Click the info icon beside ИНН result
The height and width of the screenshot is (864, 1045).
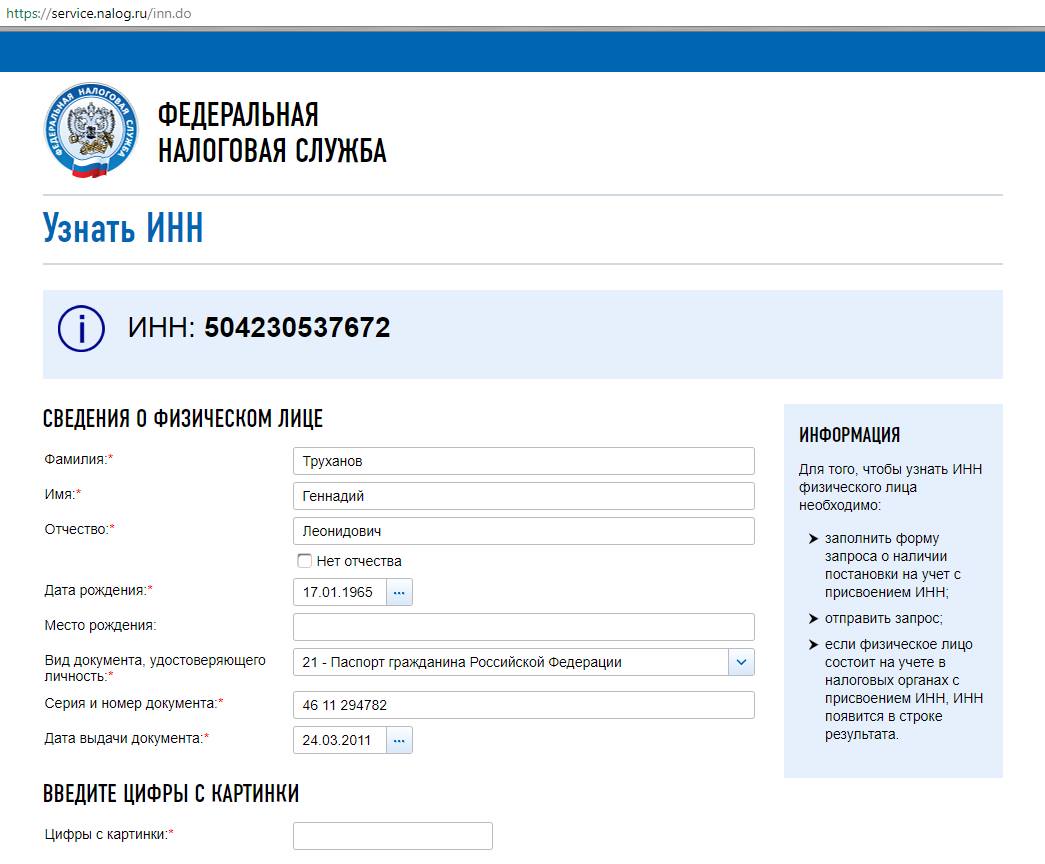click(81, 329)
